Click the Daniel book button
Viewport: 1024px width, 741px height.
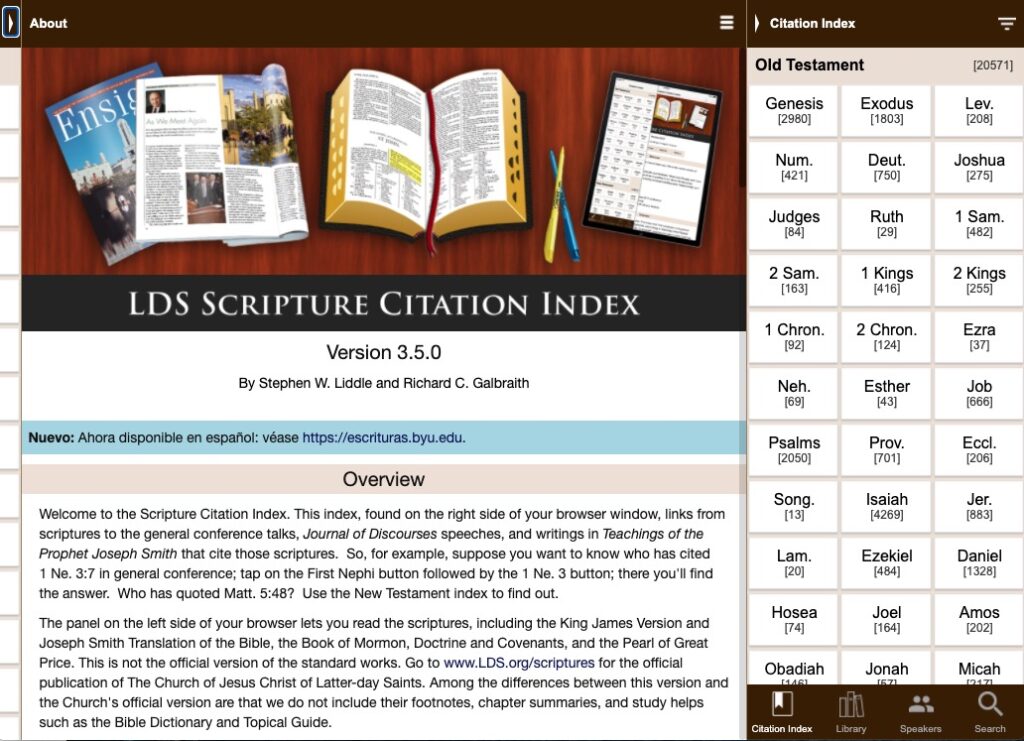978,562
